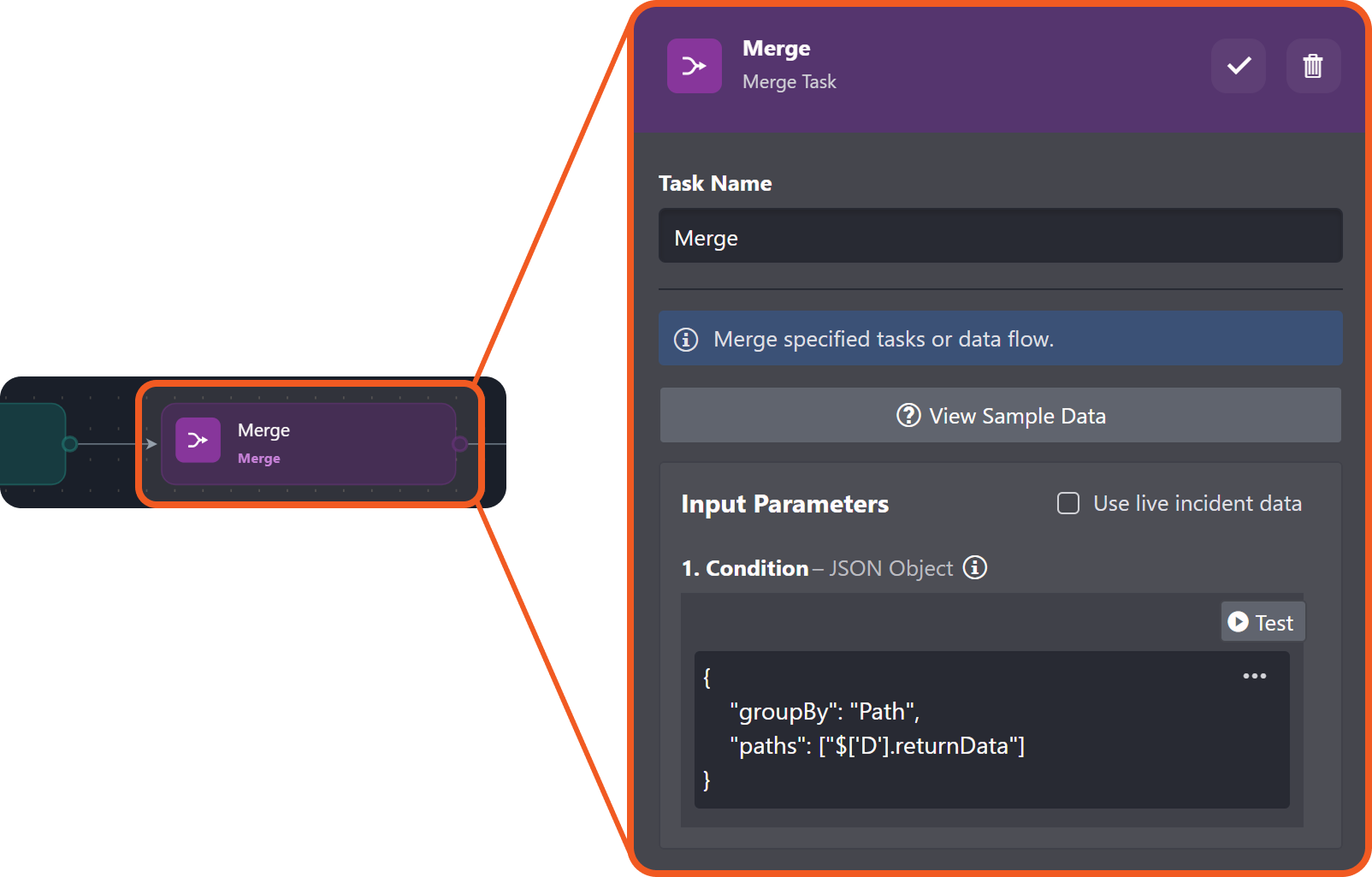Click the groupBy line in the JSON editor
1372x877 pixels.
[x=824, y=712]
